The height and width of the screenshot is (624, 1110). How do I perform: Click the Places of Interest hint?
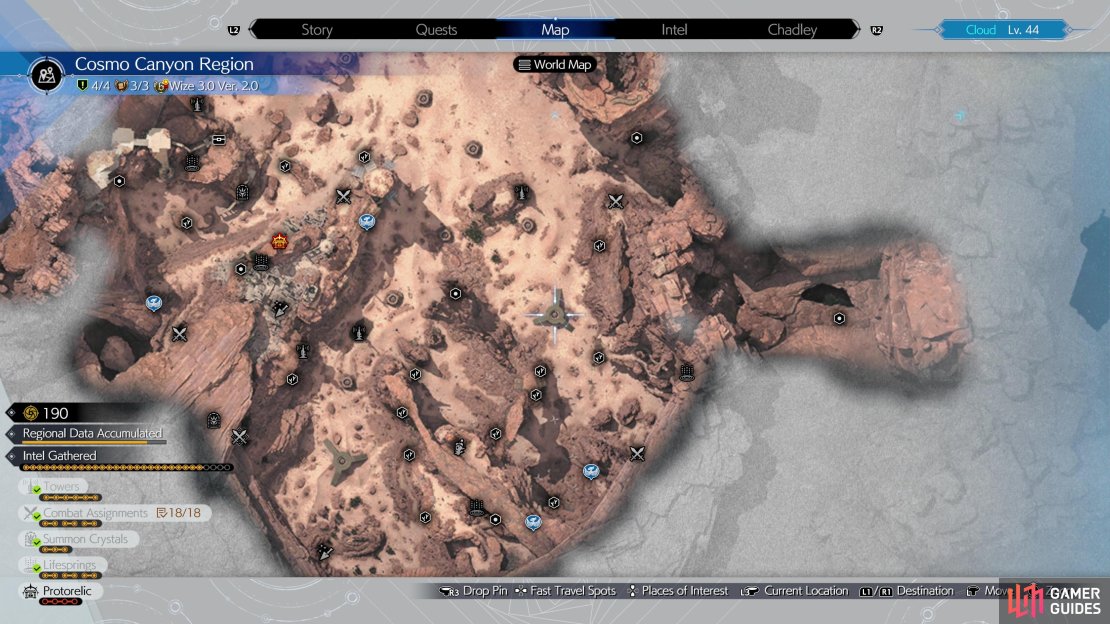[678, 591]
